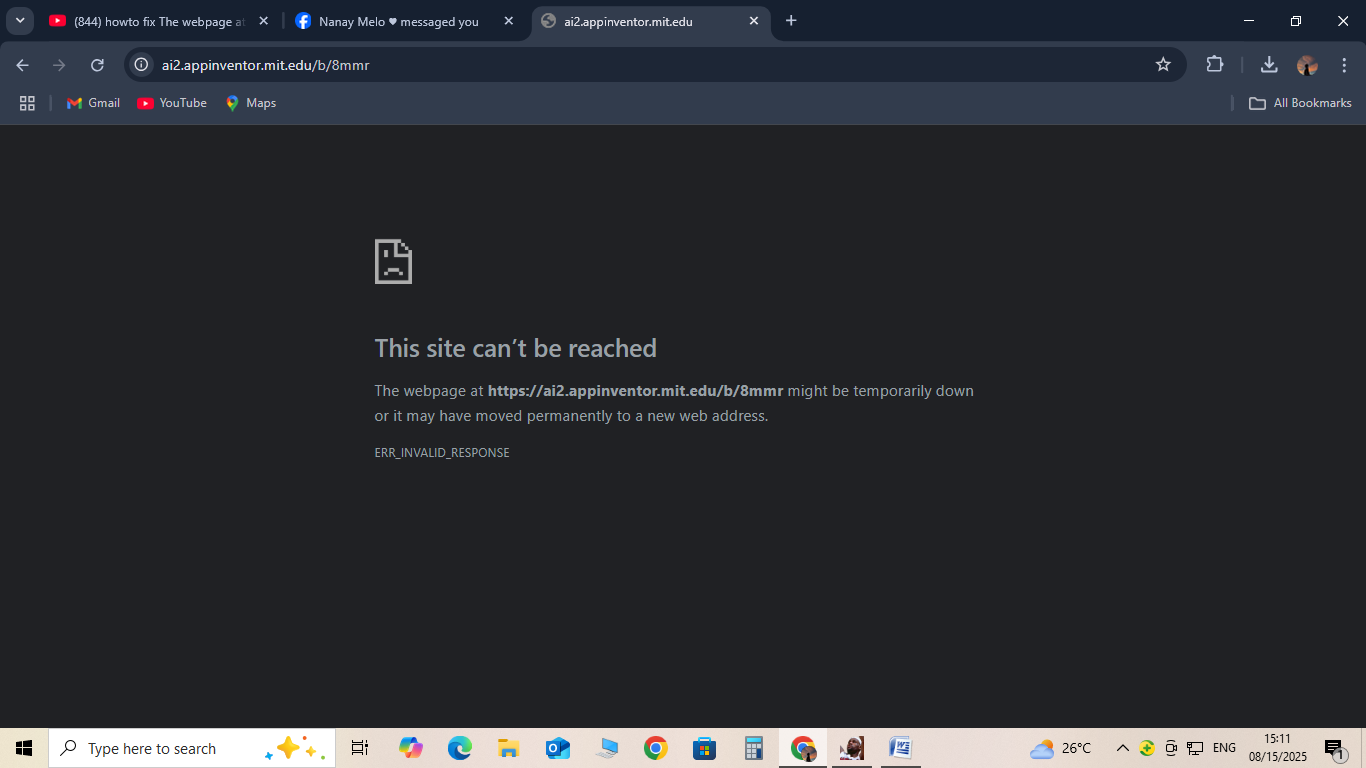Launch Microsoft Edge from the taskbar
The height and width of the screenshot is (768, 1366).
pyautogui.click(x=460, y=748)
